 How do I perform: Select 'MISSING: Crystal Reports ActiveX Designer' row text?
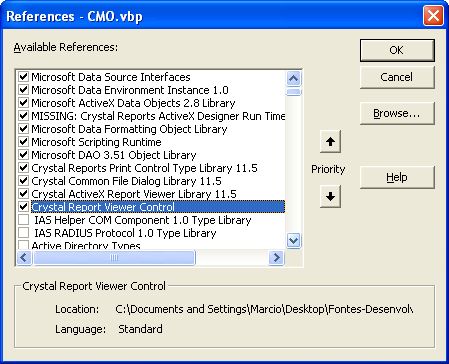158,116
